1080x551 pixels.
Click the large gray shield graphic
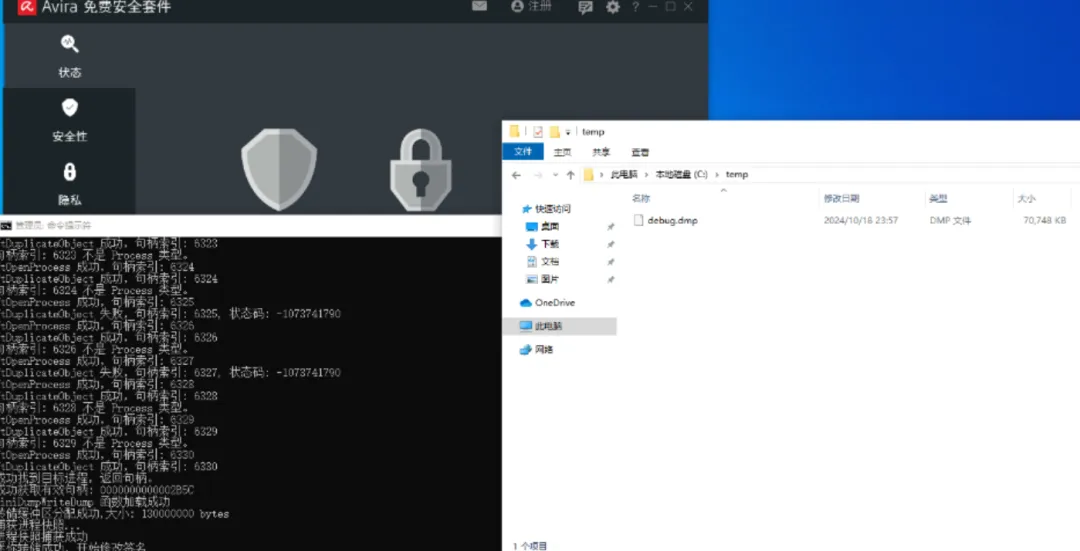[x=279, y=169]
